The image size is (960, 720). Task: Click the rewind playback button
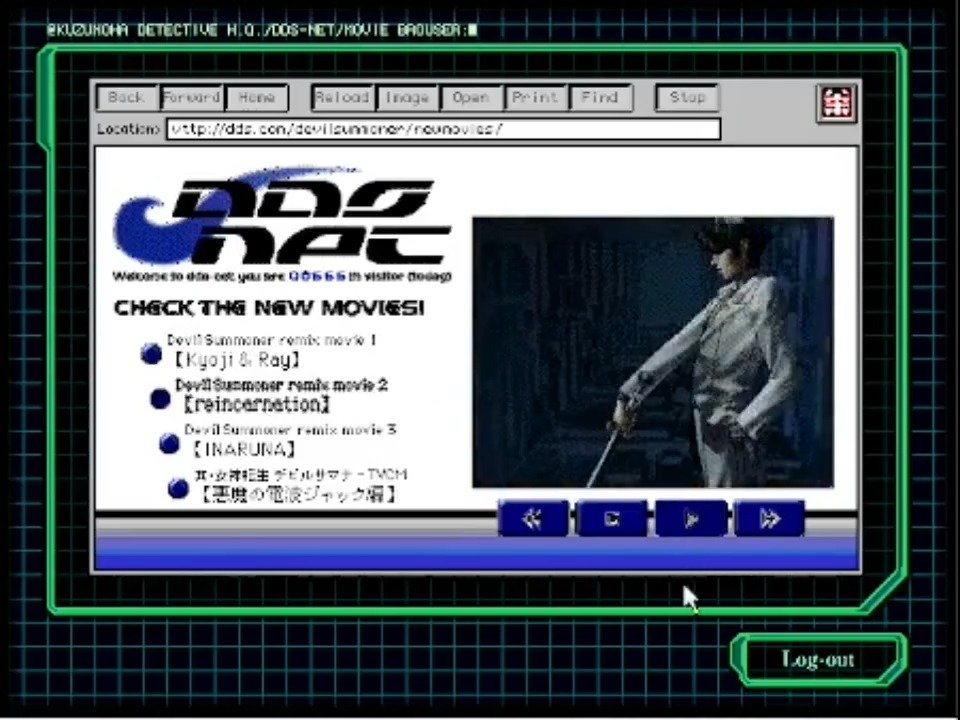tap(533, 518)
